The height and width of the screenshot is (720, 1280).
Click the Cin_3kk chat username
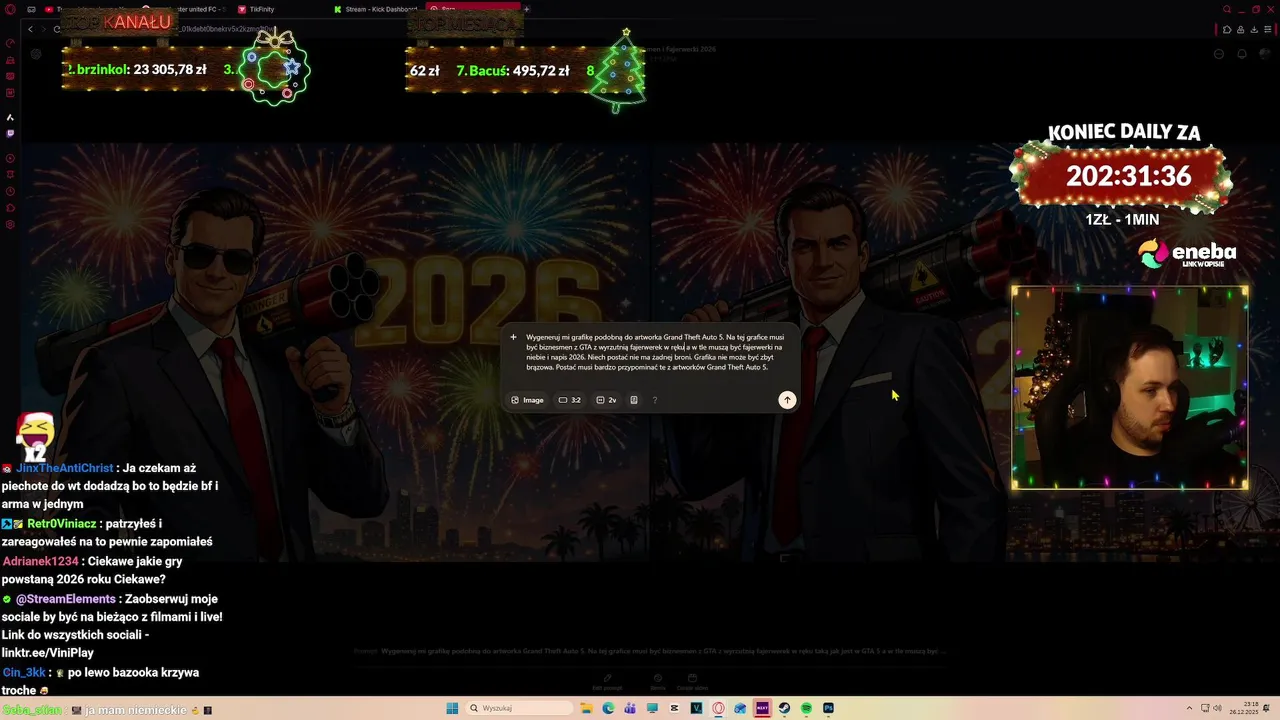pyautogui.click(x=24, y=673)
